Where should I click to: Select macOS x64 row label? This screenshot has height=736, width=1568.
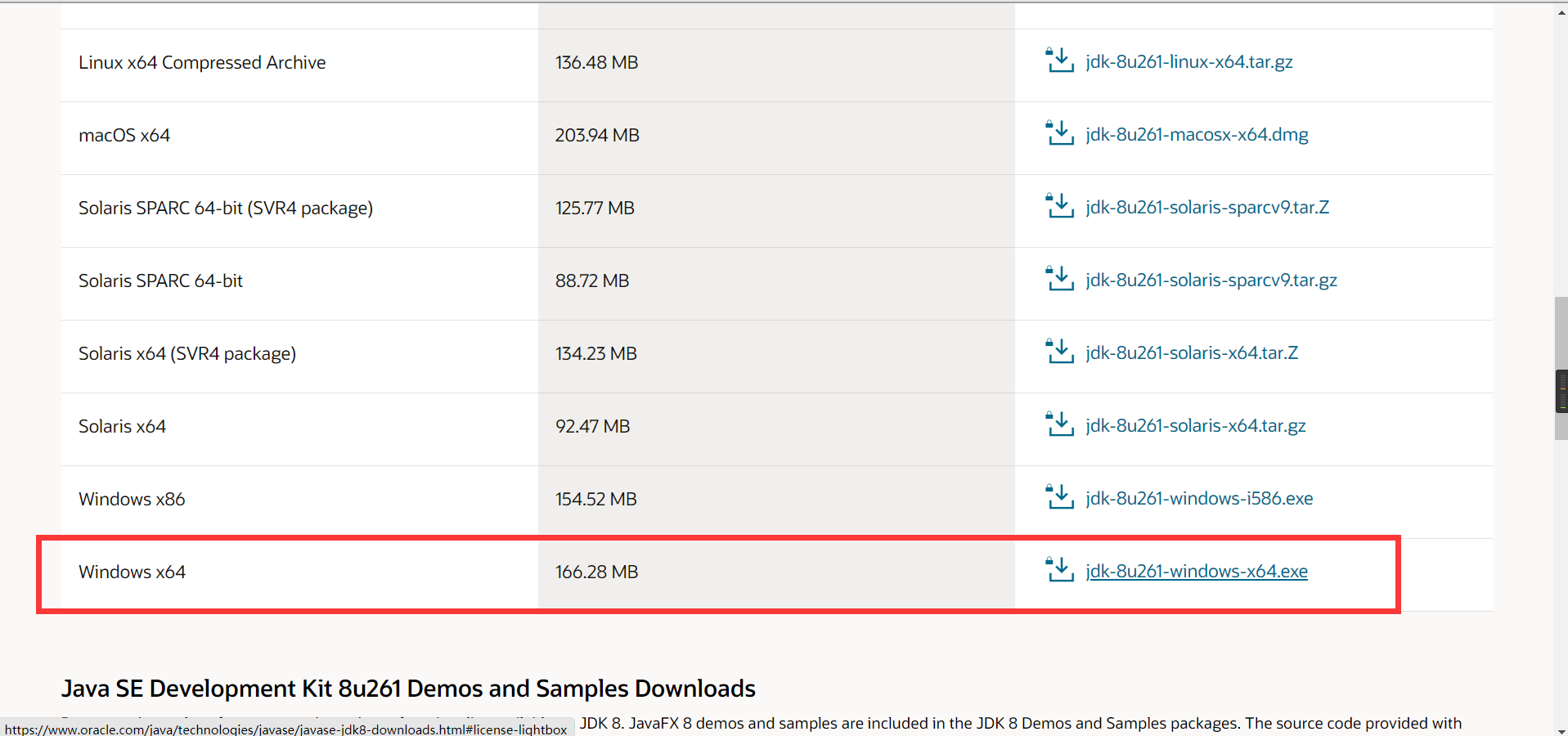pos(124,136)
